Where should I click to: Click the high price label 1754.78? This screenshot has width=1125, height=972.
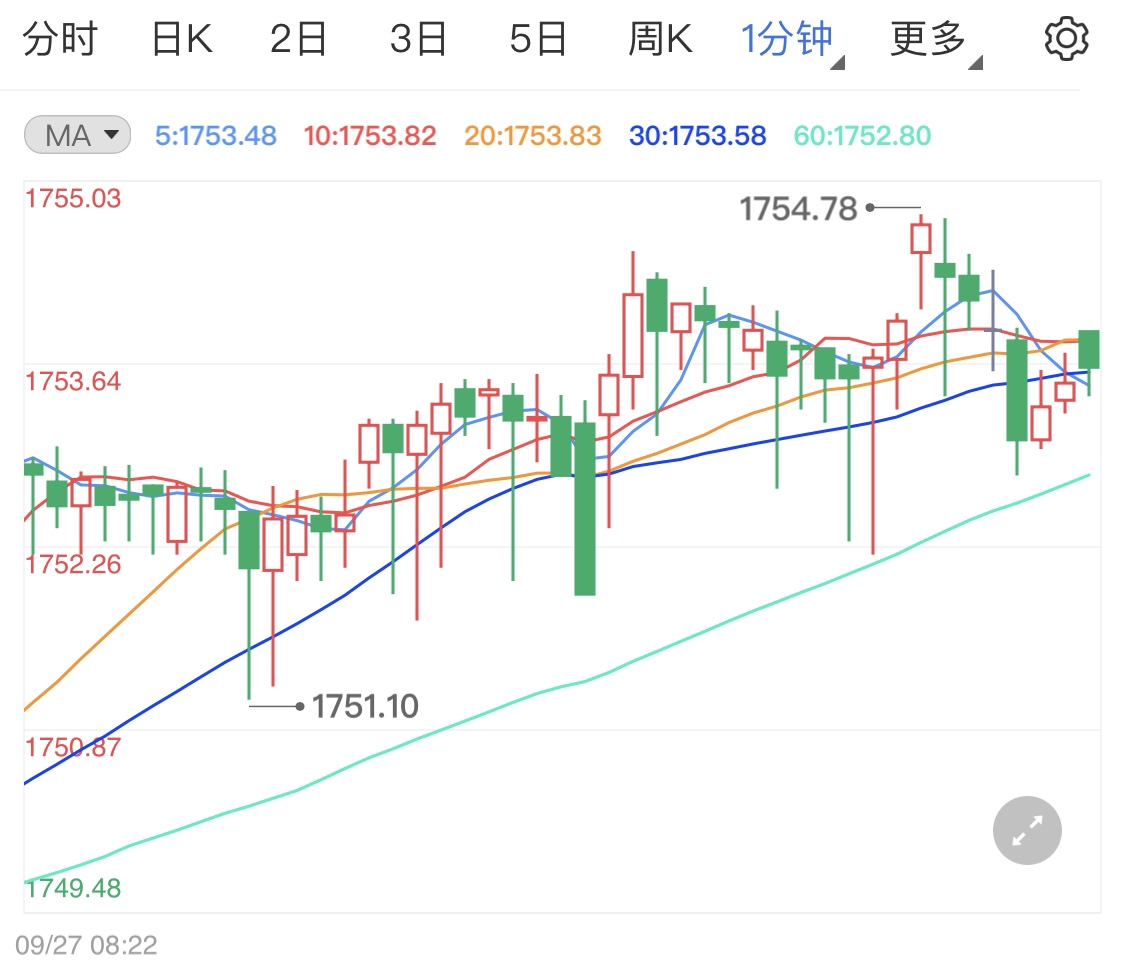(799, 209)
